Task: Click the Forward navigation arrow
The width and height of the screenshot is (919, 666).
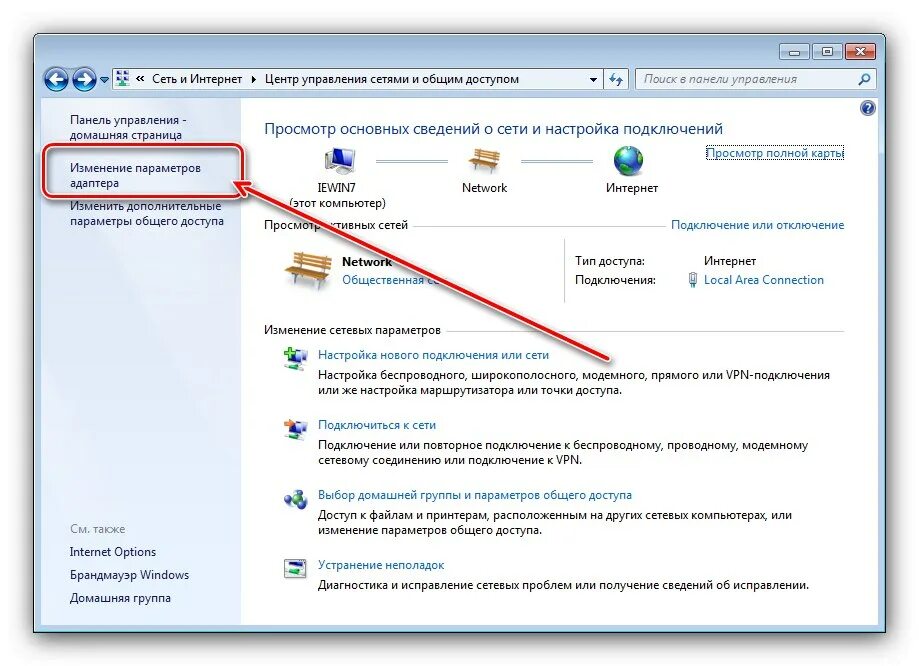Action: point(84,79)
